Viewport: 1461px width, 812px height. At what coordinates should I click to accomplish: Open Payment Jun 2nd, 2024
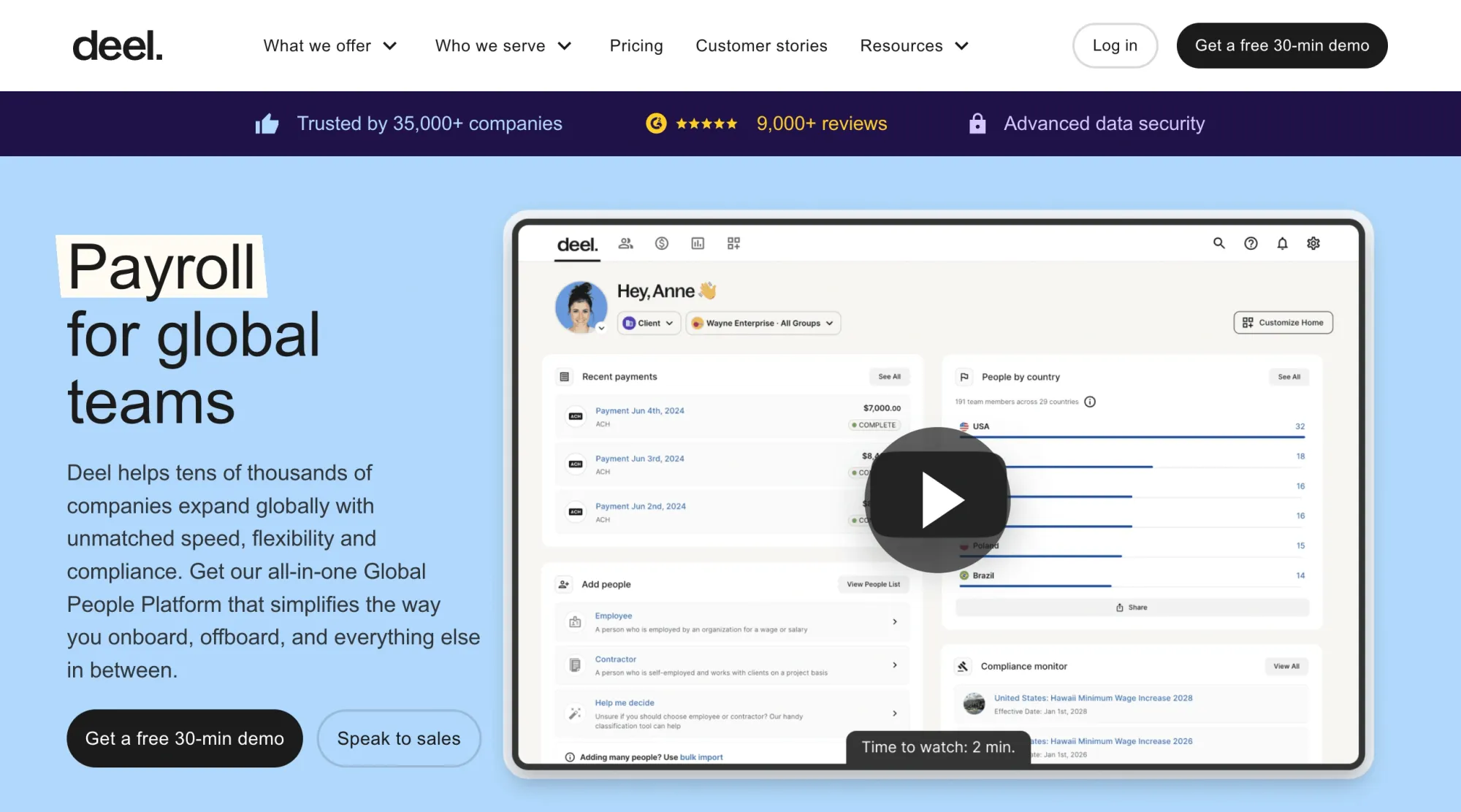tap(641, 506)
